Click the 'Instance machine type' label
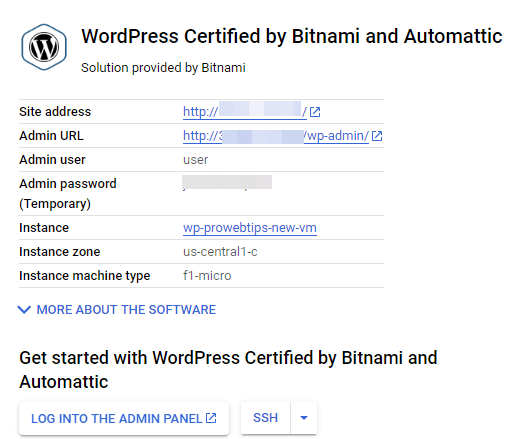The width and height of the screenshot is (523, 439). point(85,276)
